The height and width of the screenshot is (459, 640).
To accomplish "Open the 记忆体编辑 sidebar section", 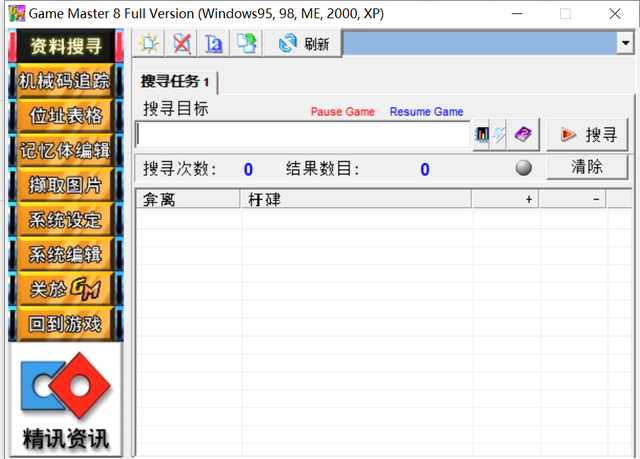I will [66, 151].
